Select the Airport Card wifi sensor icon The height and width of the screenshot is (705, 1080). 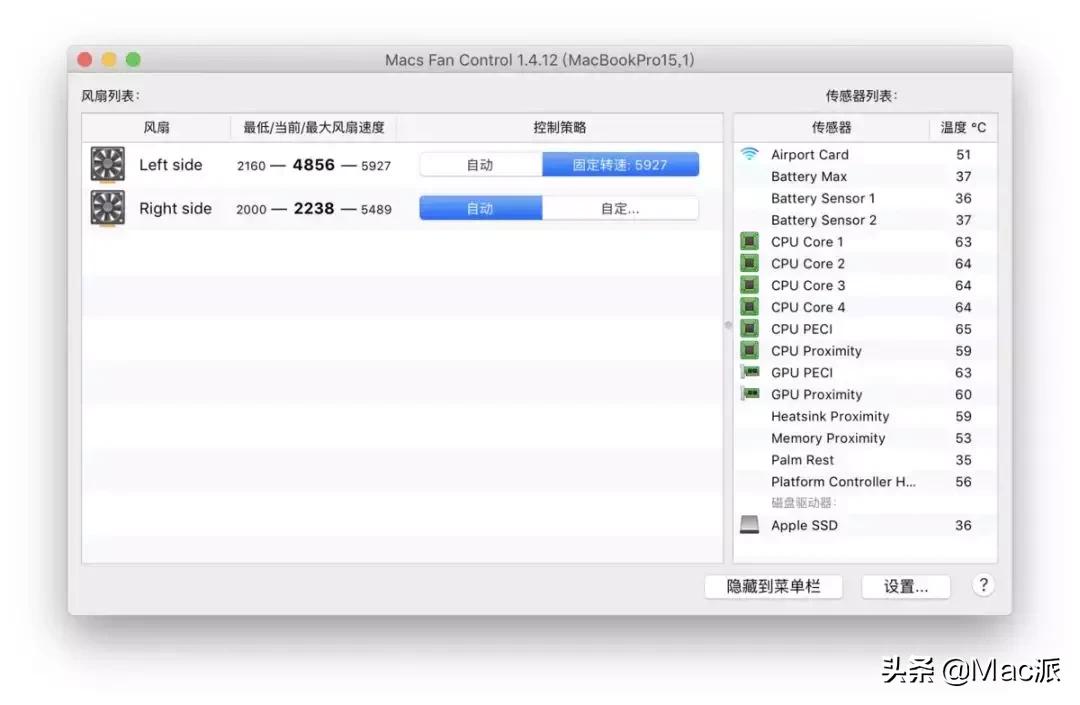coord(748,155)
